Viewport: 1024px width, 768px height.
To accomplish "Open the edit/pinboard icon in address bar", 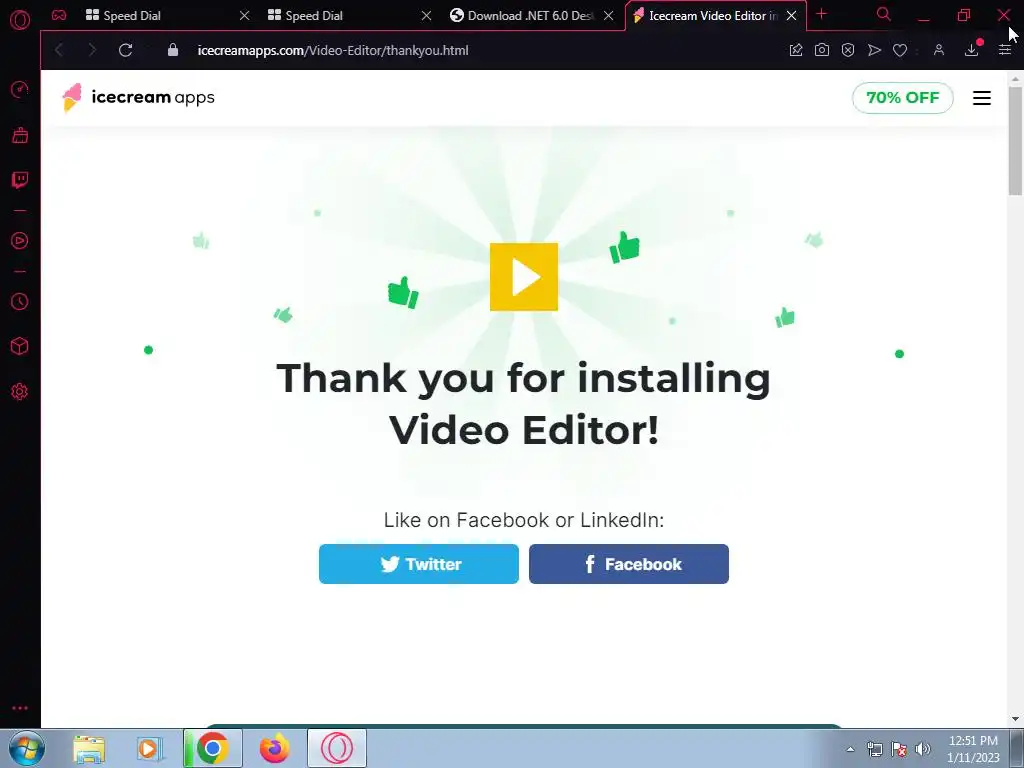I will (x=796, y=50).
